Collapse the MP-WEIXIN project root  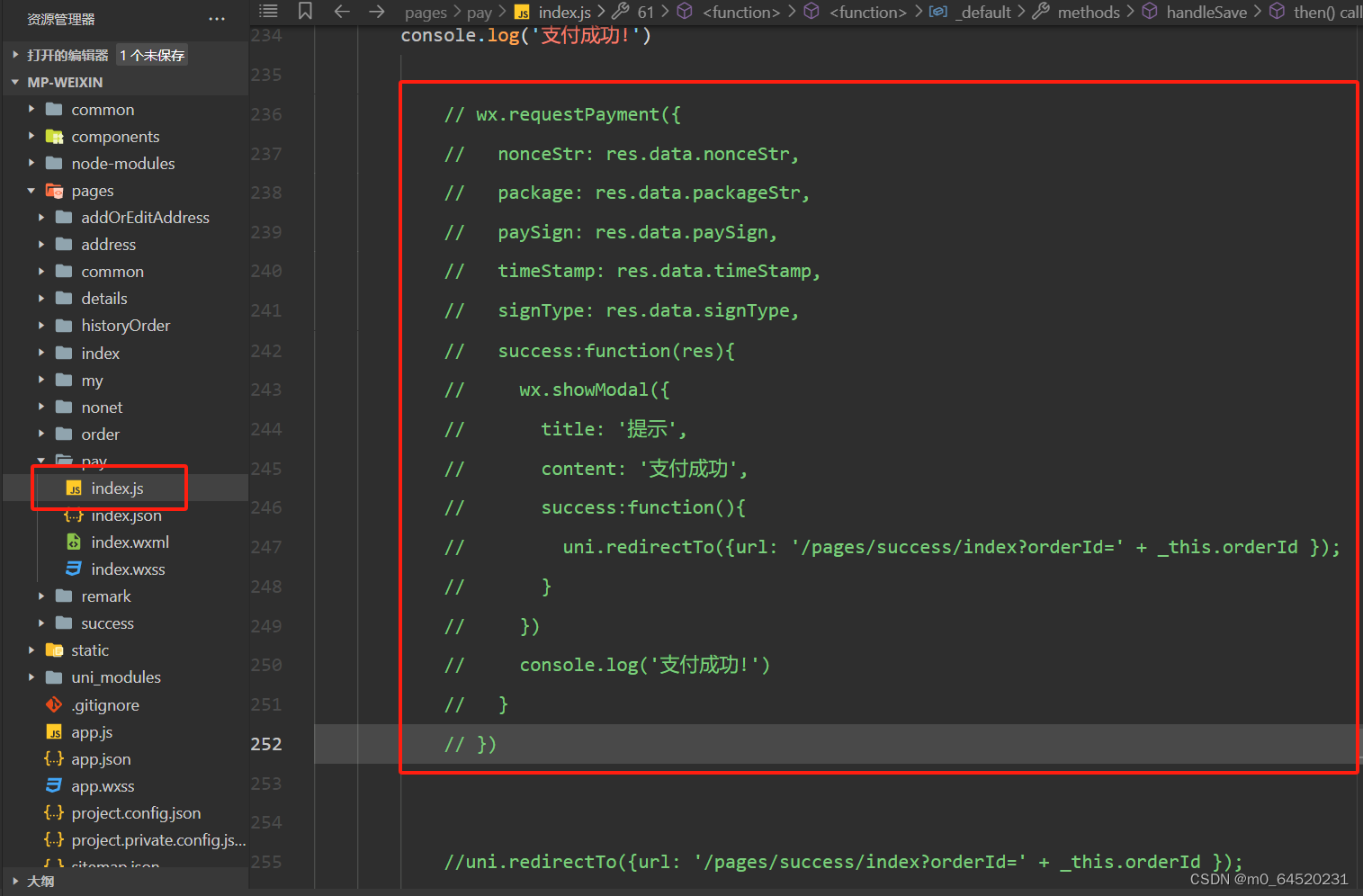[x=15, y=82]
